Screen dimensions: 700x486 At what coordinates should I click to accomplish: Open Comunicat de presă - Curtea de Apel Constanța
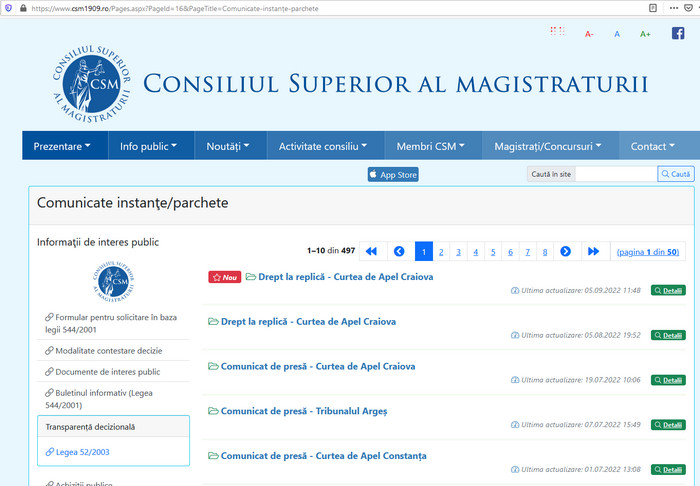tap(324, 456)
